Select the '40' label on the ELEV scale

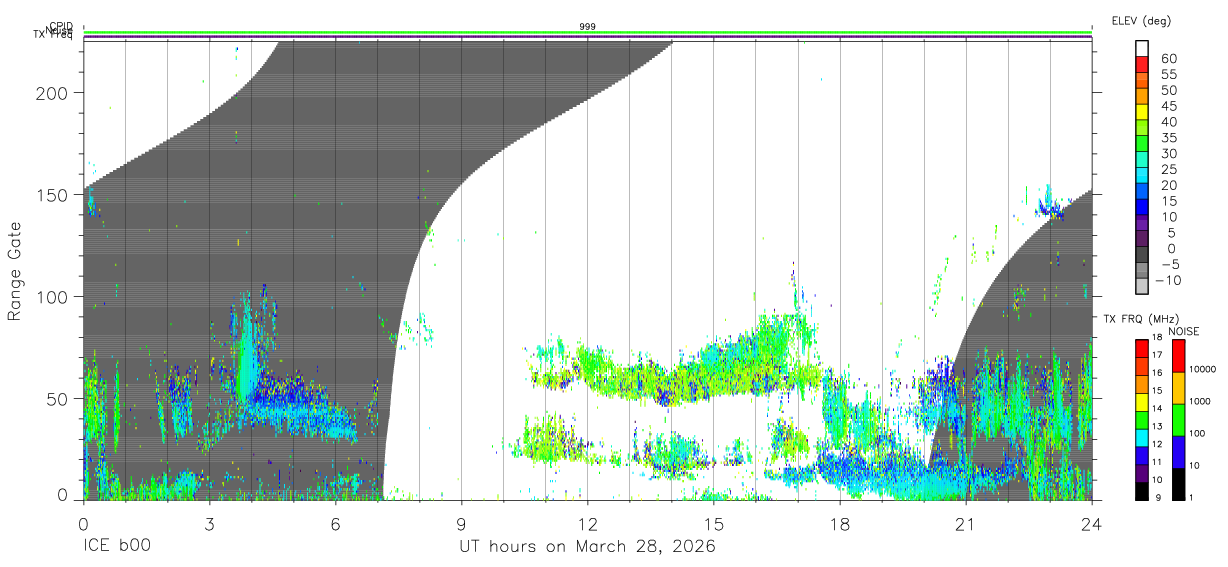[x=1169, y=122]
